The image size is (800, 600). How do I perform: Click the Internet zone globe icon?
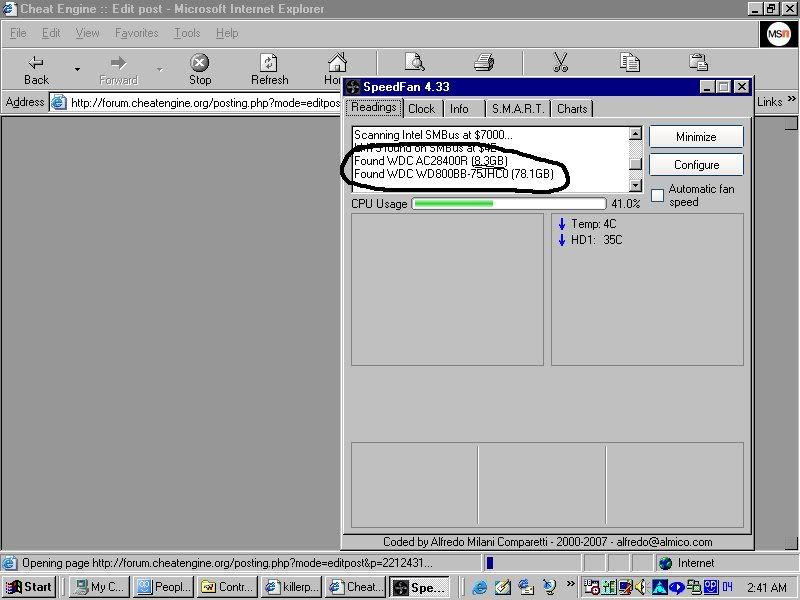pyautogui.click(x=665, y=563)
